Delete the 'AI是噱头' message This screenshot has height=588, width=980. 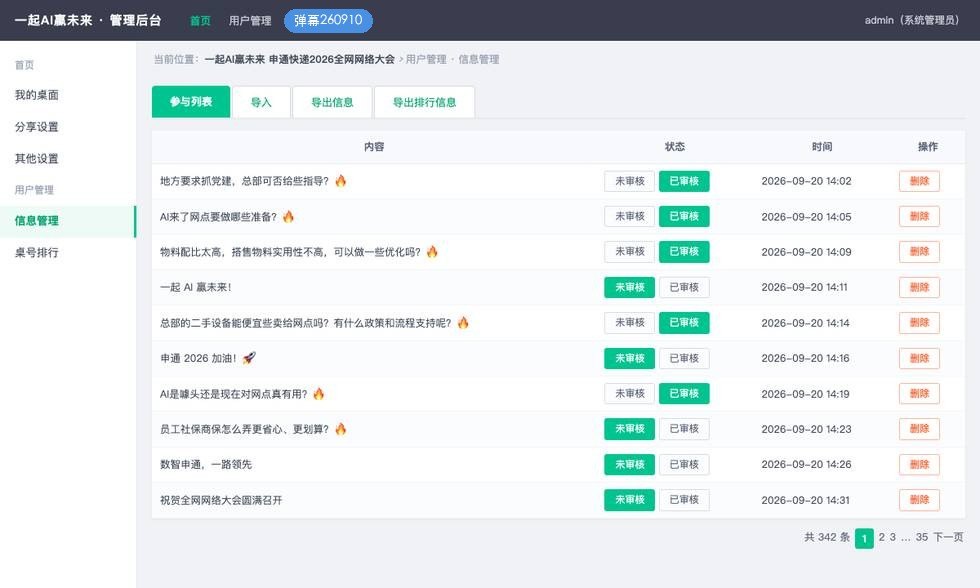[919, 394]
